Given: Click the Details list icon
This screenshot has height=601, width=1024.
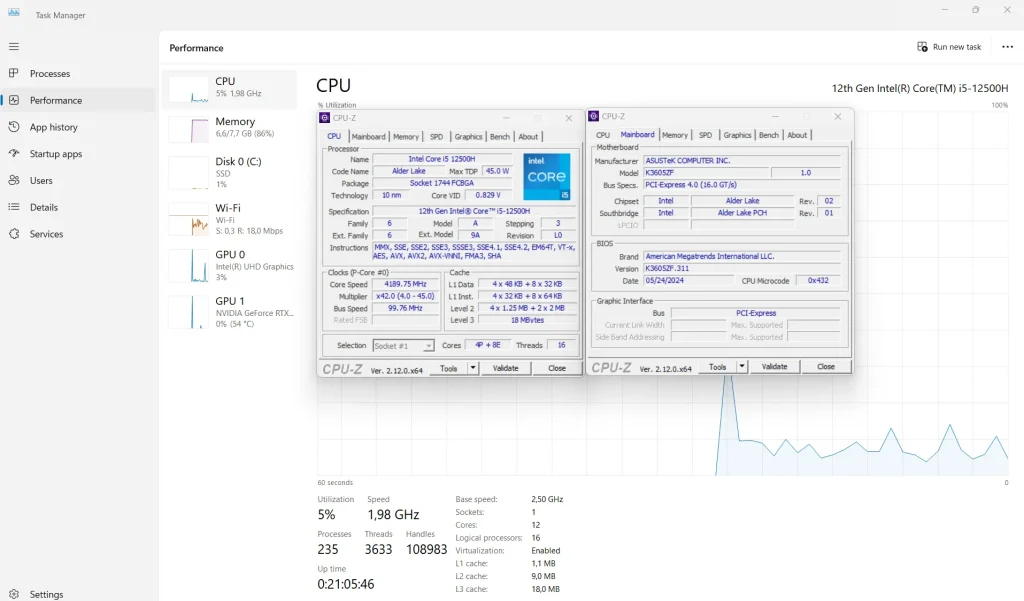Looking at the screenshot, I should click(14, 207).
